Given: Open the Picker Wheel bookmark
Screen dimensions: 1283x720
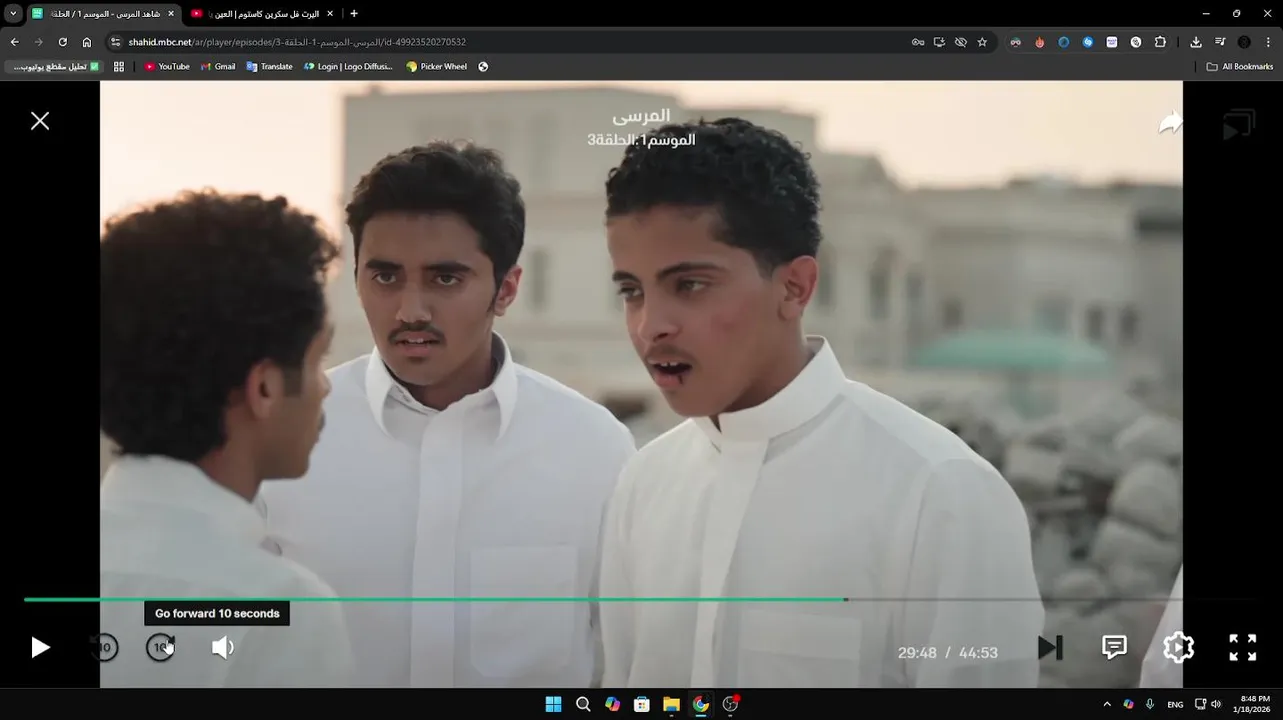Looking at the screenshot, I should click(x=436, y=67).
